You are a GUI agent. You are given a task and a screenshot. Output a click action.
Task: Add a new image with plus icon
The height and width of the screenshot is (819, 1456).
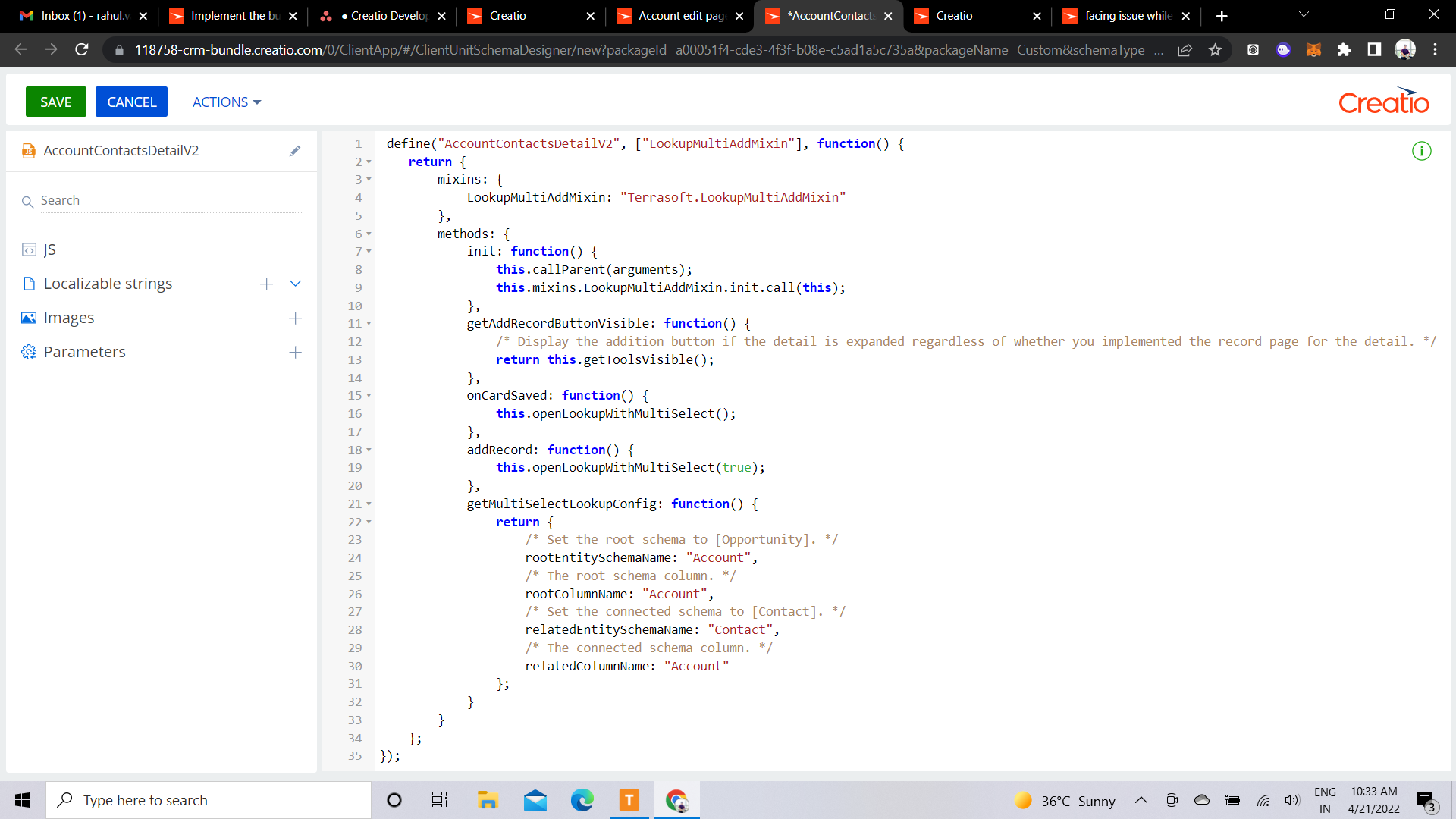[296, 318]
